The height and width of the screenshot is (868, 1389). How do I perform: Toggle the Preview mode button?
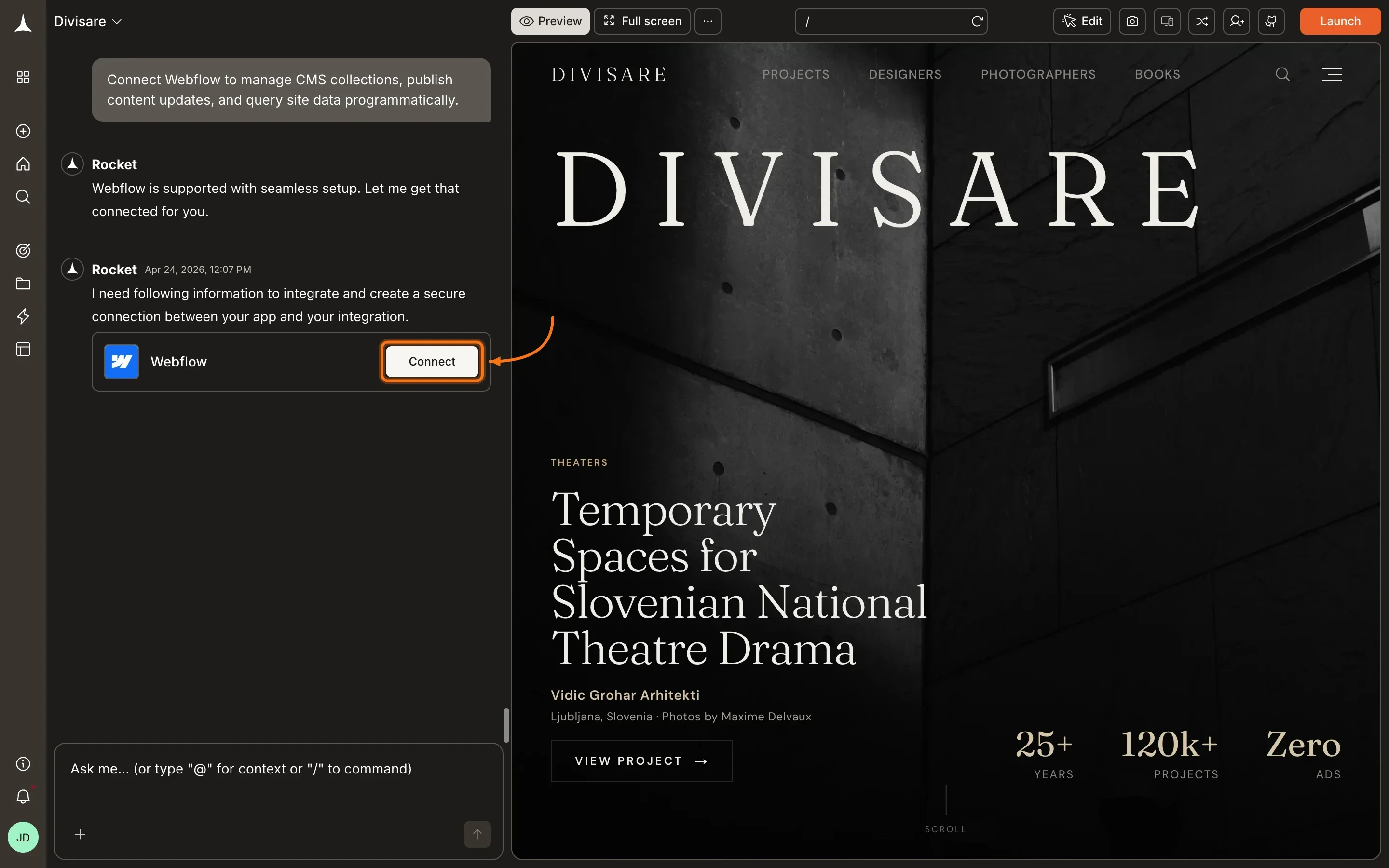coord(550,21)
